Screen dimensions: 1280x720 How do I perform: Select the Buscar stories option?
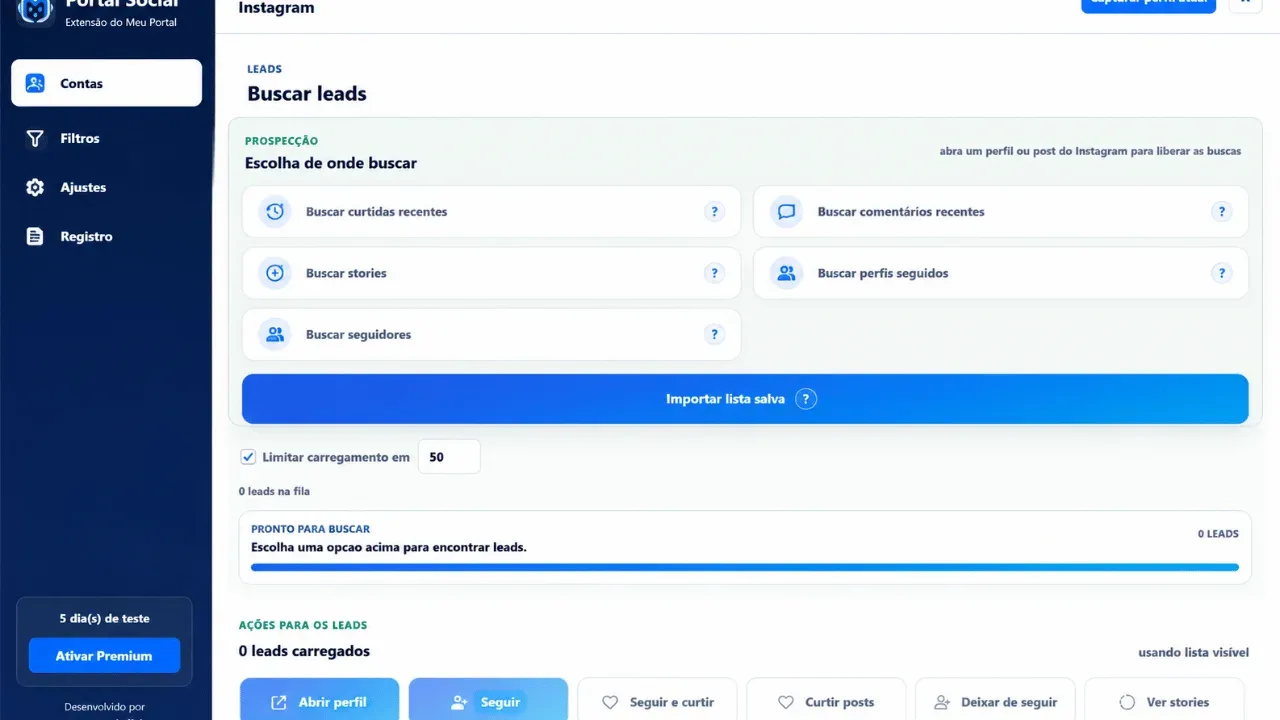click(491, 273)
